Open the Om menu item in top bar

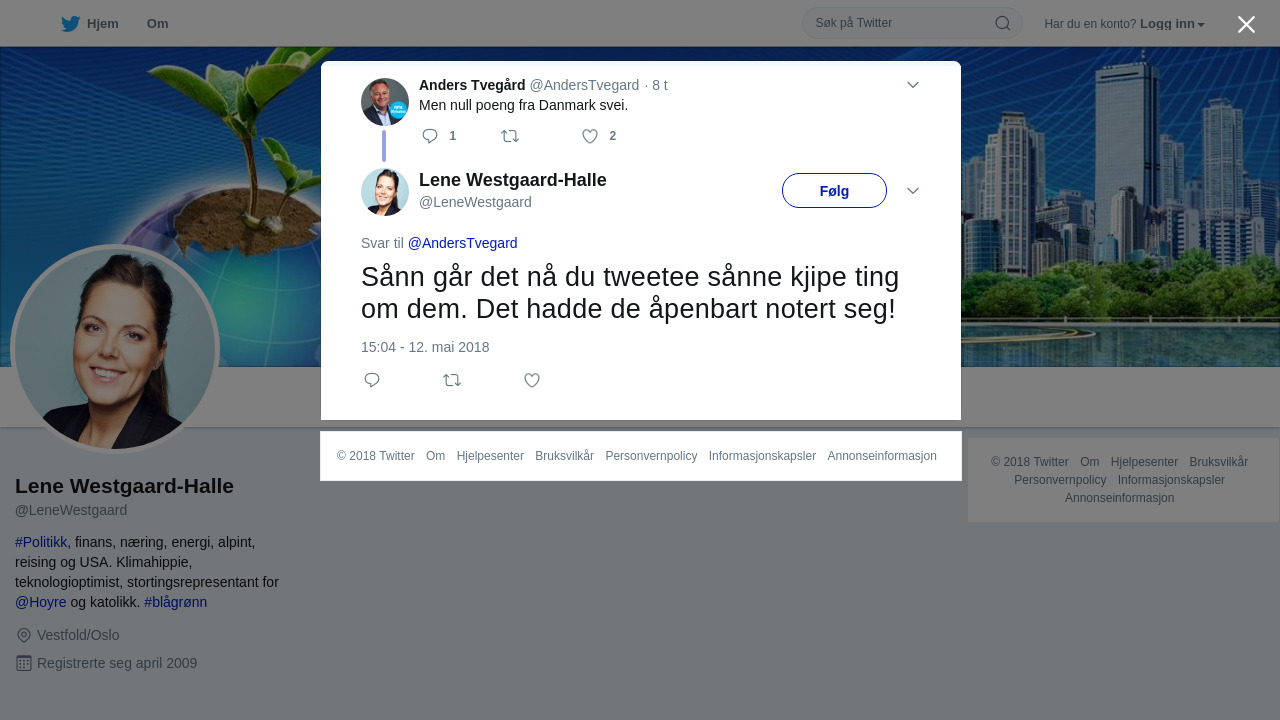157,24
